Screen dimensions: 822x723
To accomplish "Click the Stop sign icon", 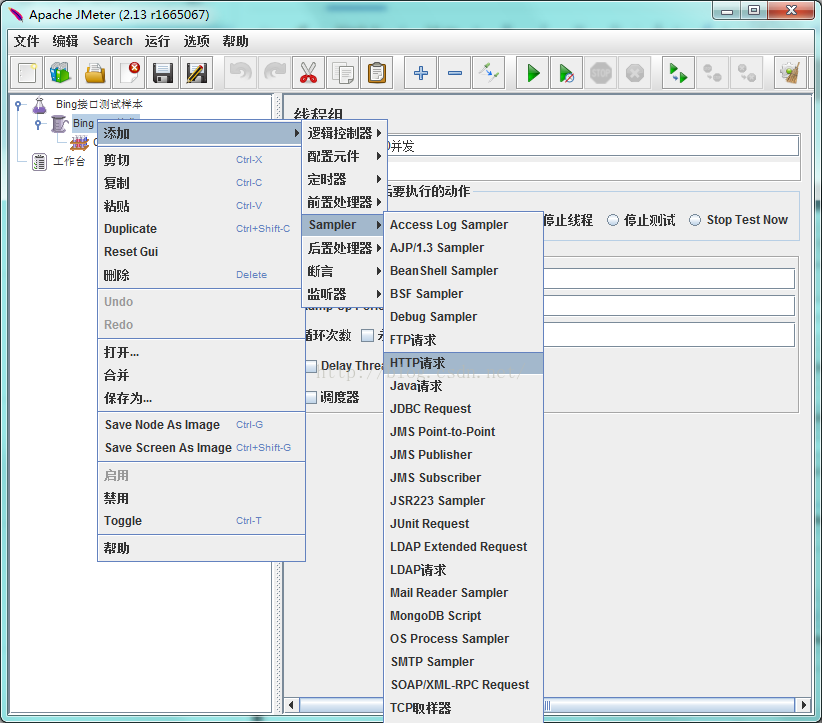I will point(600,73).
